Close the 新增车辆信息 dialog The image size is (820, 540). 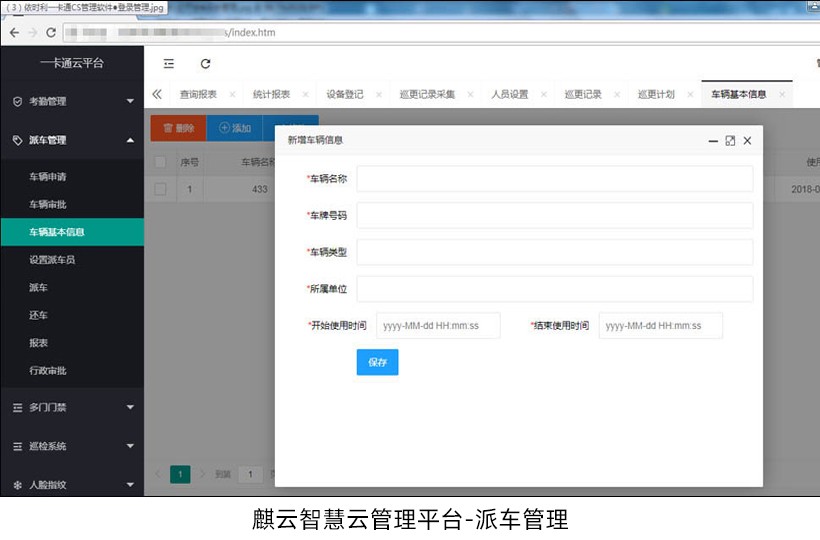pyautogui.click(x=747, y=141)
